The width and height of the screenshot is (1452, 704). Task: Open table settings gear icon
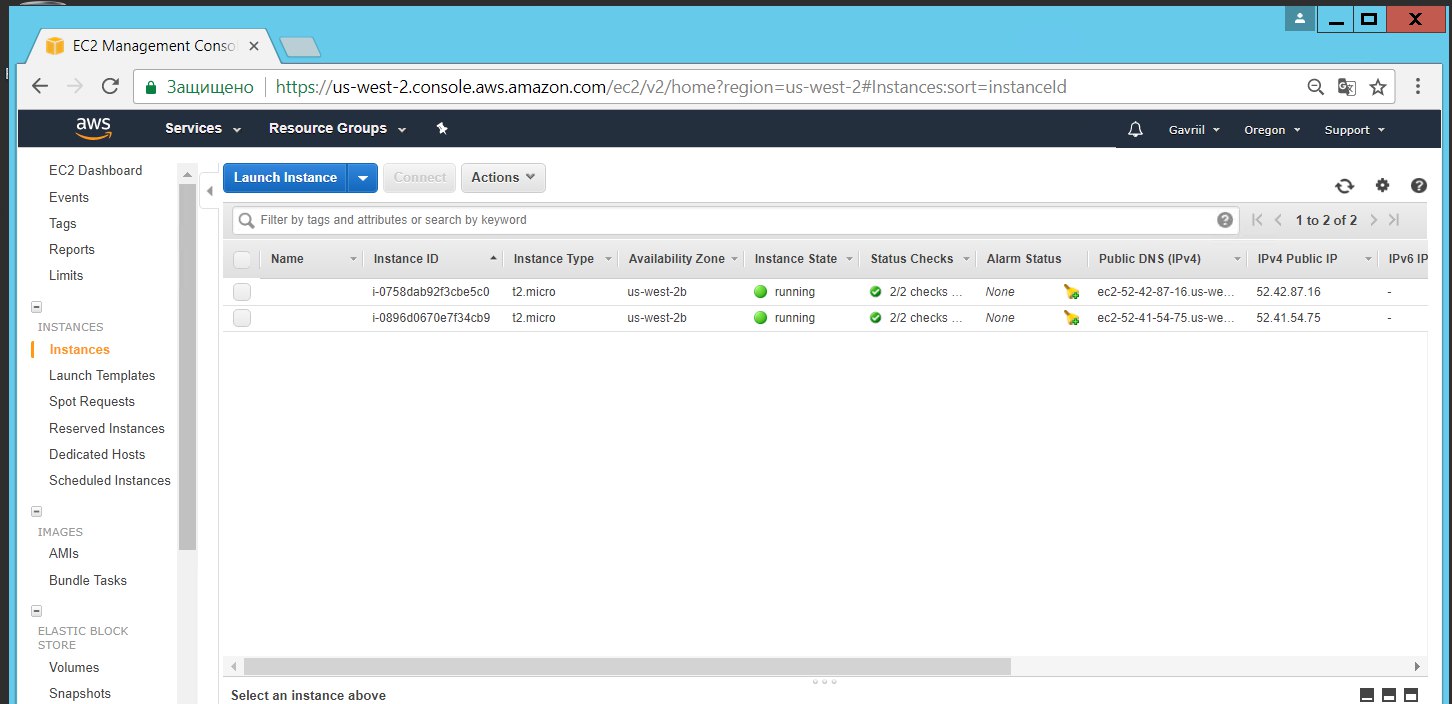coord(1382,185)
